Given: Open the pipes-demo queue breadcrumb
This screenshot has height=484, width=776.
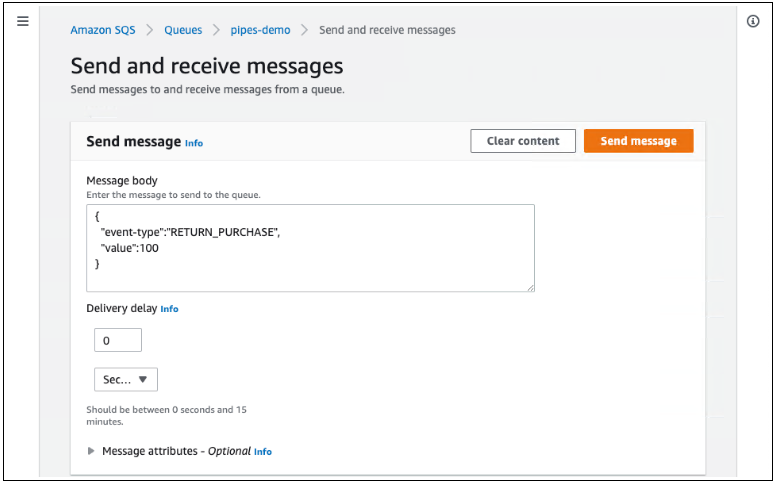Looking at the screenshot, I should [x=260, y=30].
